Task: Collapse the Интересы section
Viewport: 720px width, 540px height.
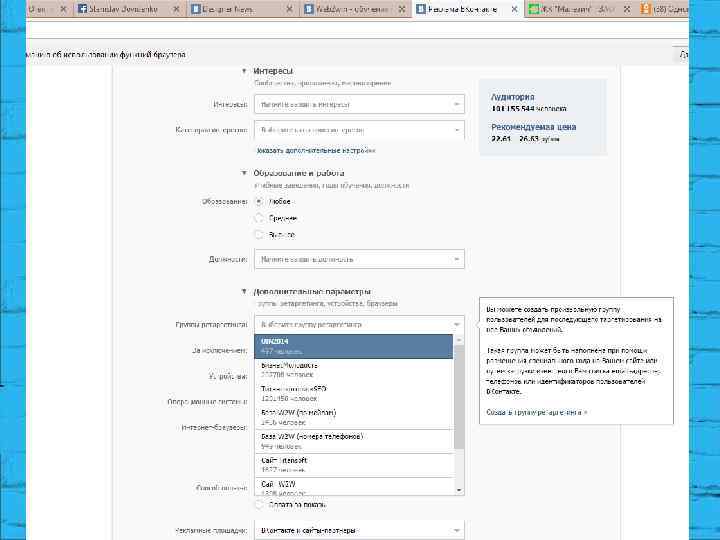Action: (244, 71)
